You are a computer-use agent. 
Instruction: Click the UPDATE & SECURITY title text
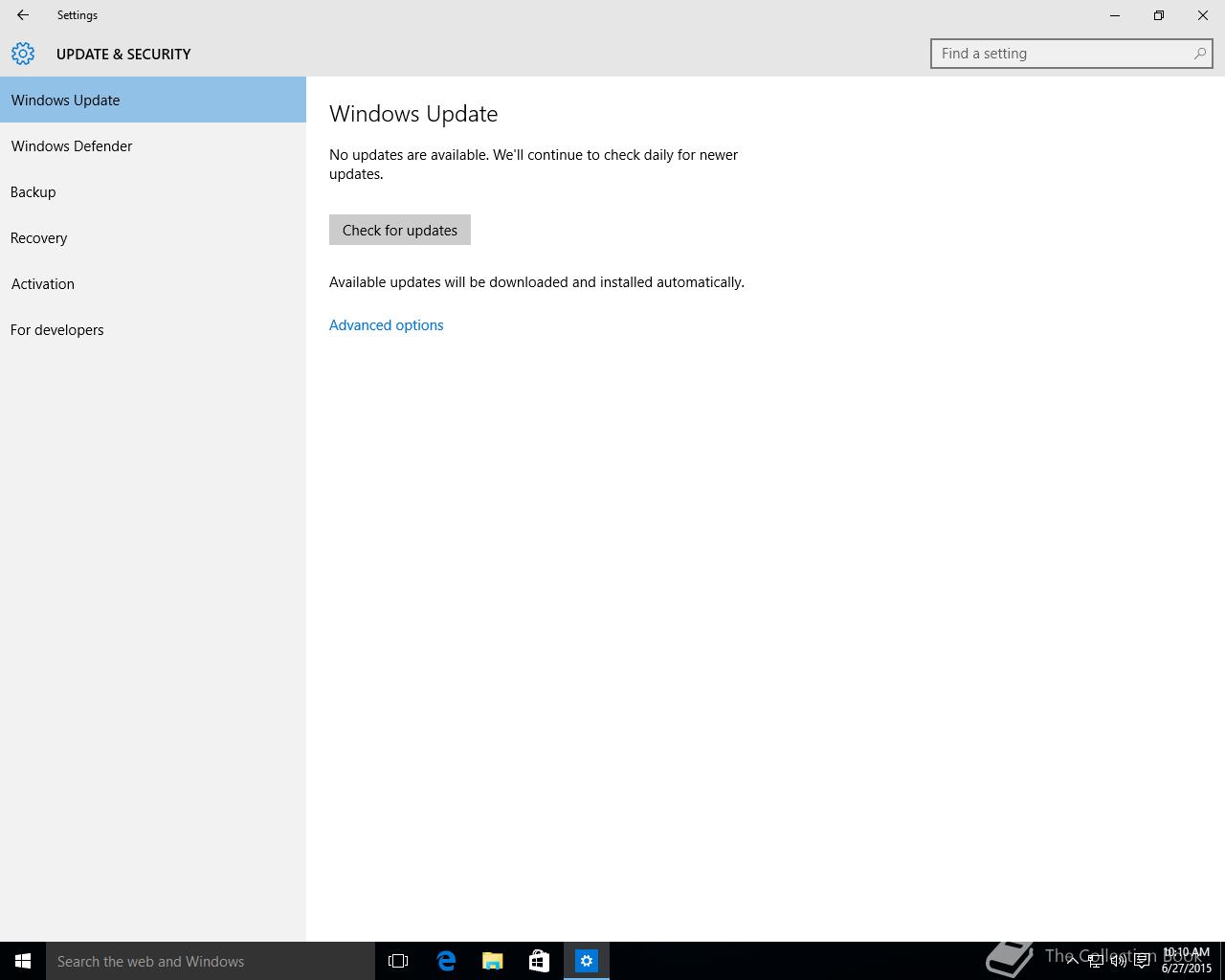(123, 55)
